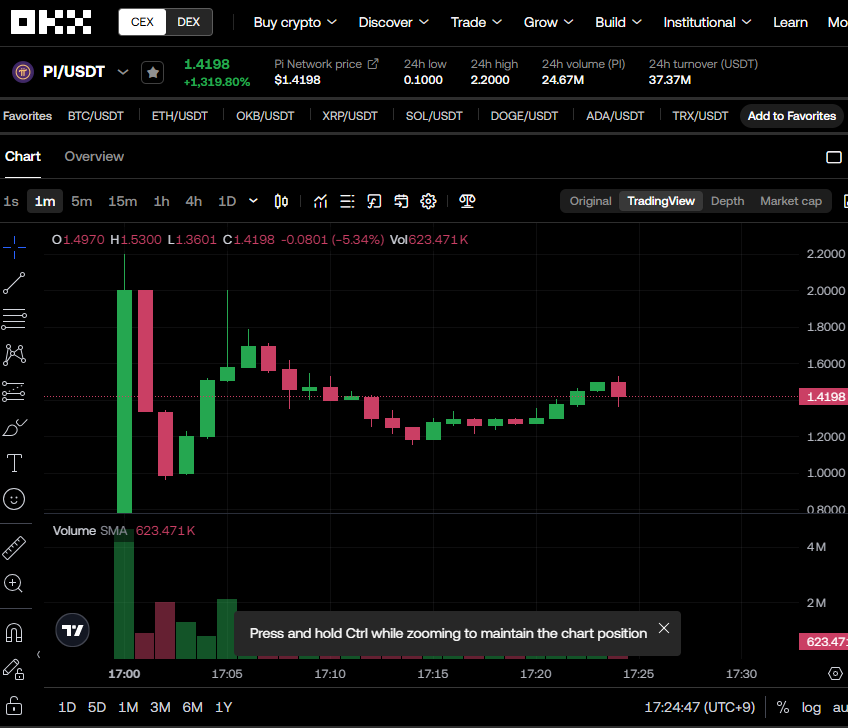Open the indicators menu icon
This screenshot has width=848, height=728.
[321, 201]
